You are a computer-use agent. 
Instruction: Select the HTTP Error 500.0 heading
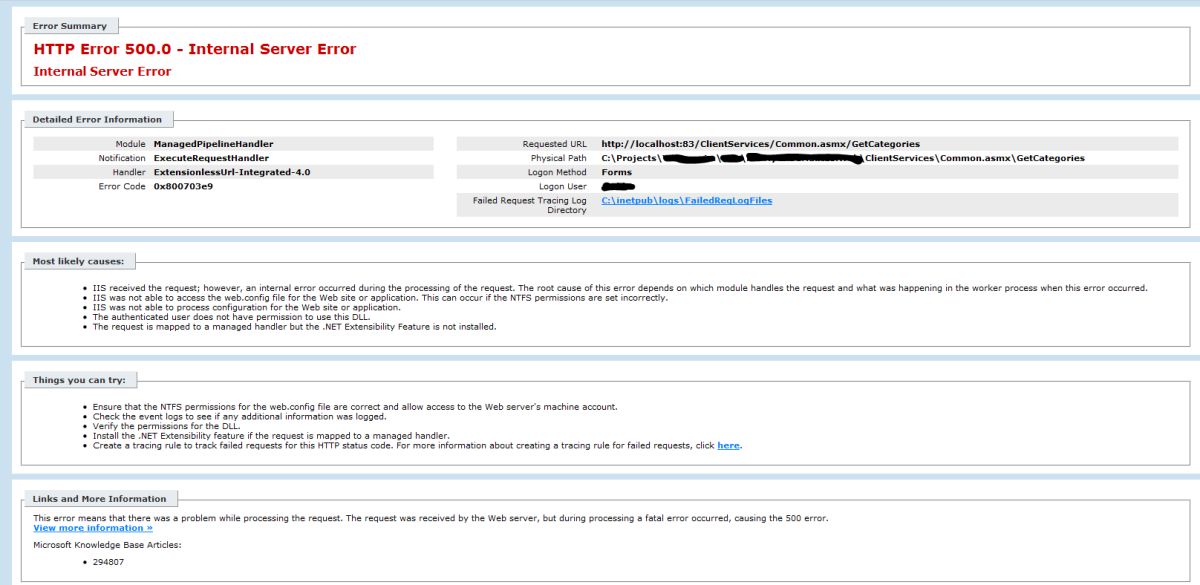pos(195,49)
